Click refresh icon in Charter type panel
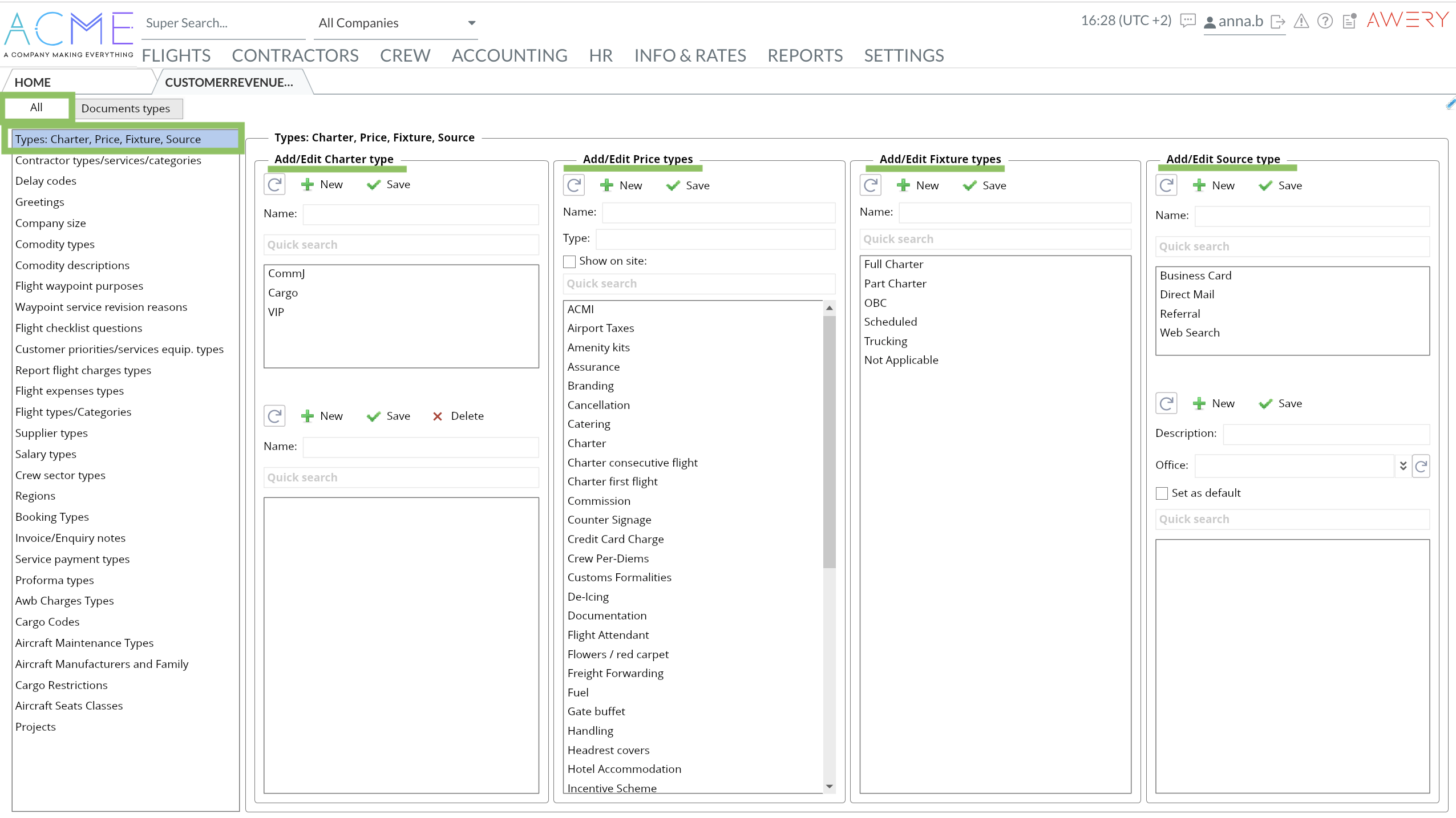Viewport: 1456px width, 818px height. point(274,184)
